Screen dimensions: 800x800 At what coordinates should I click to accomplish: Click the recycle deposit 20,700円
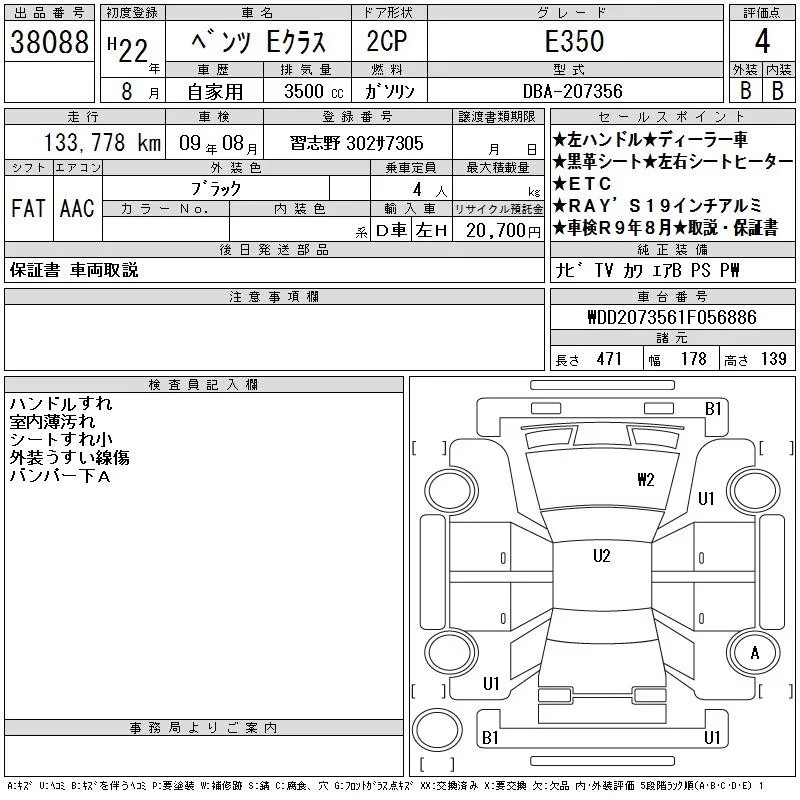click(x=503, y=230)
